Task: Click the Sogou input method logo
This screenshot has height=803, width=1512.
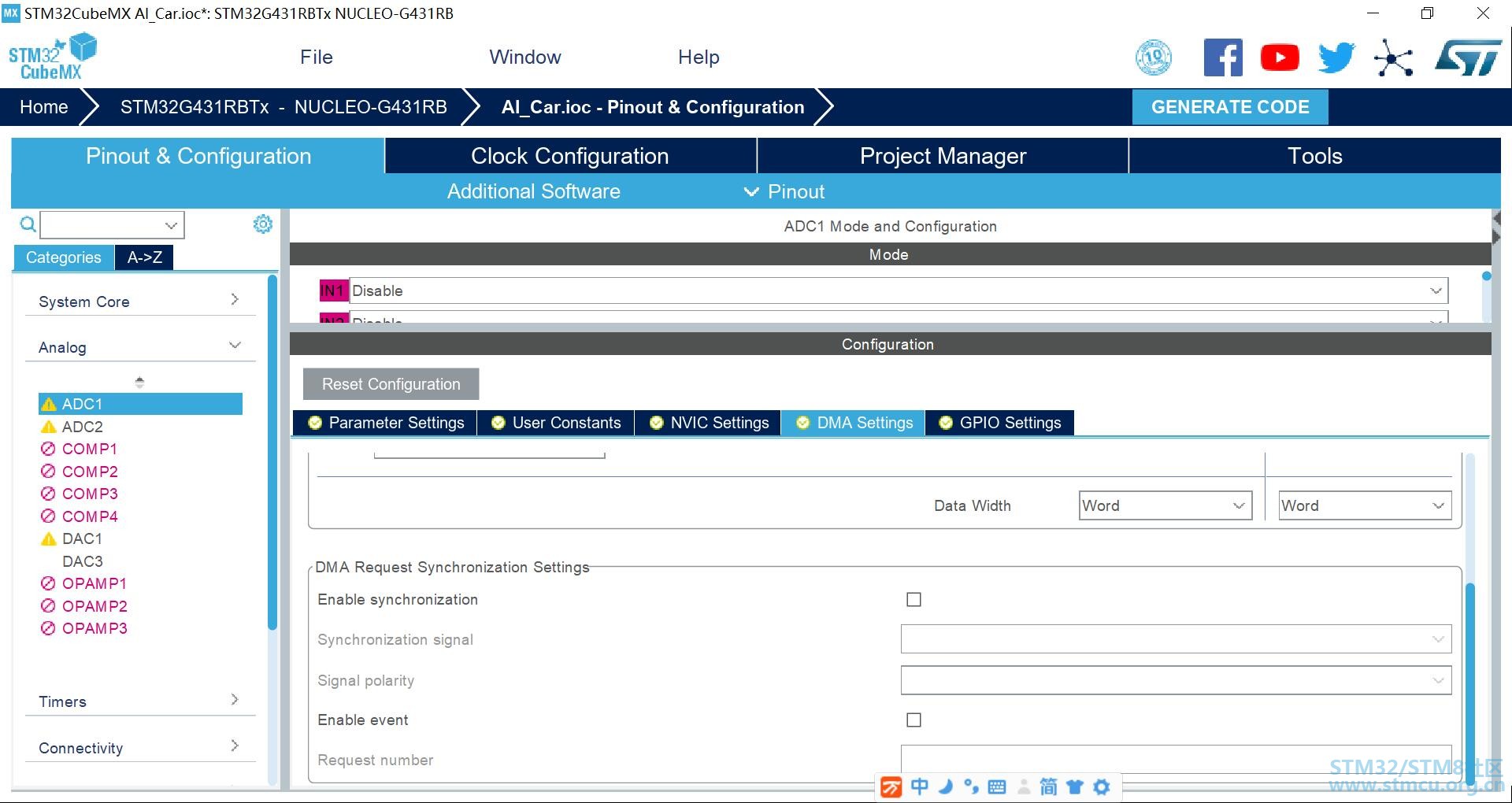Action: tap(891, 786)
